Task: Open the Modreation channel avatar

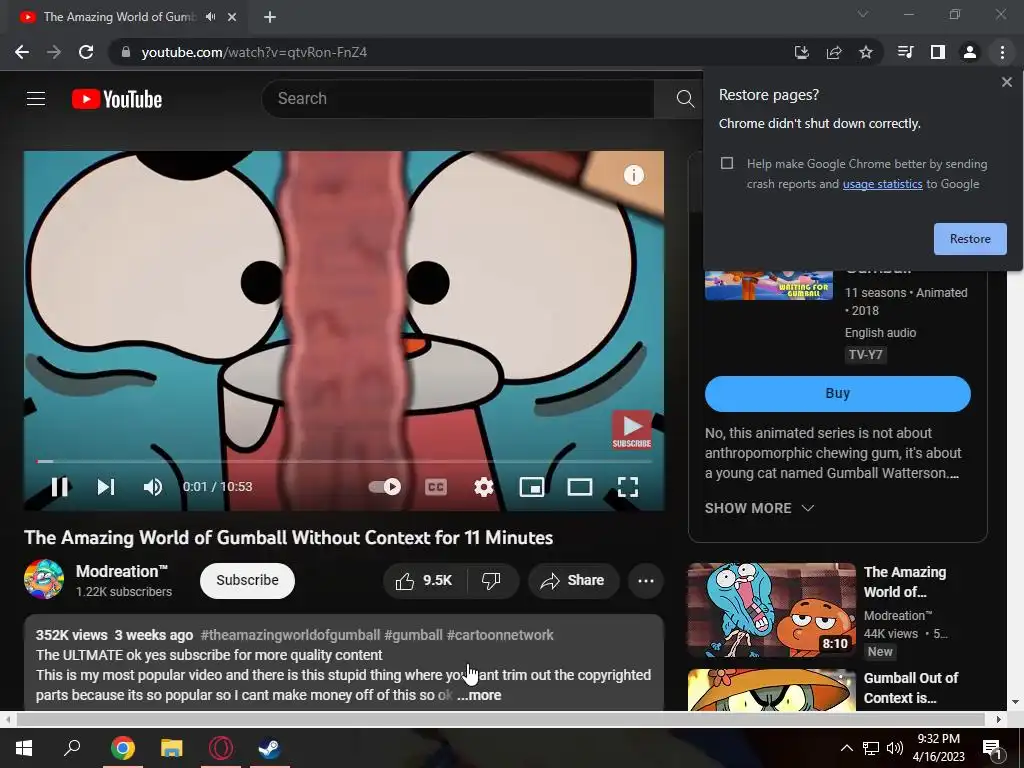Action: pyautogui.click(x=44, y=579)
